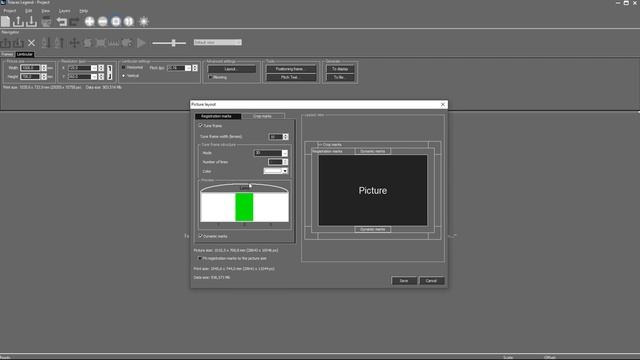The image size is (640, 360).
Task: Click the dark Picture area in layout view
Action: [x=373, y=190]
